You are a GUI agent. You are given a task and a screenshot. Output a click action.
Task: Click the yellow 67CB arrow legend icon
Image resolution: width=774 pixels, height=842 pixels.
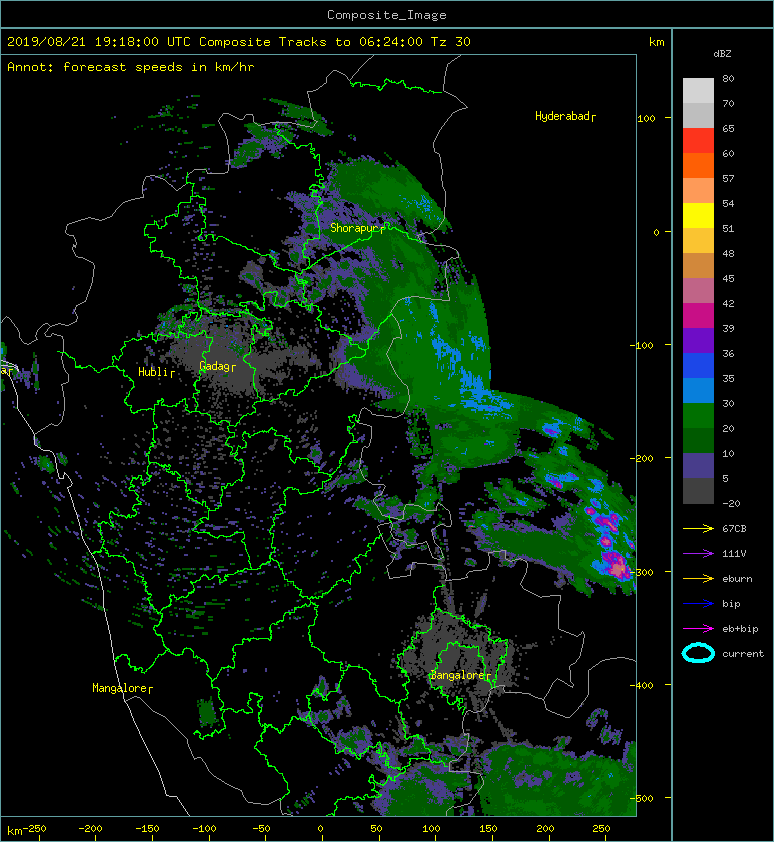coord(698,528)
